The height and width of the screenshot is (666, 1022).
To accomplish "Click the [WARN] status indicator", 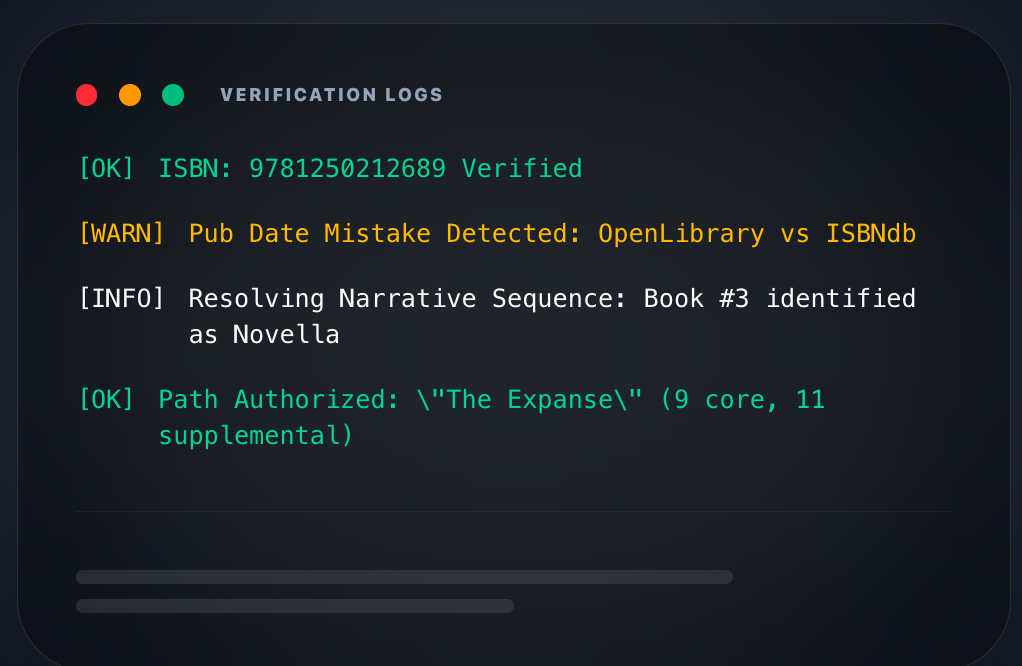I will (x=122, y=233).
